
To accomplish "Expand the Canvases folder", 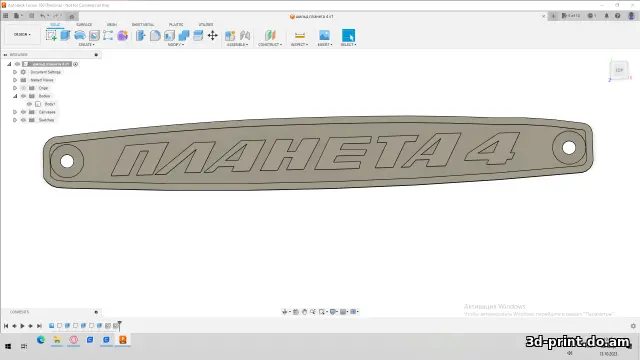I will [15, 112].
